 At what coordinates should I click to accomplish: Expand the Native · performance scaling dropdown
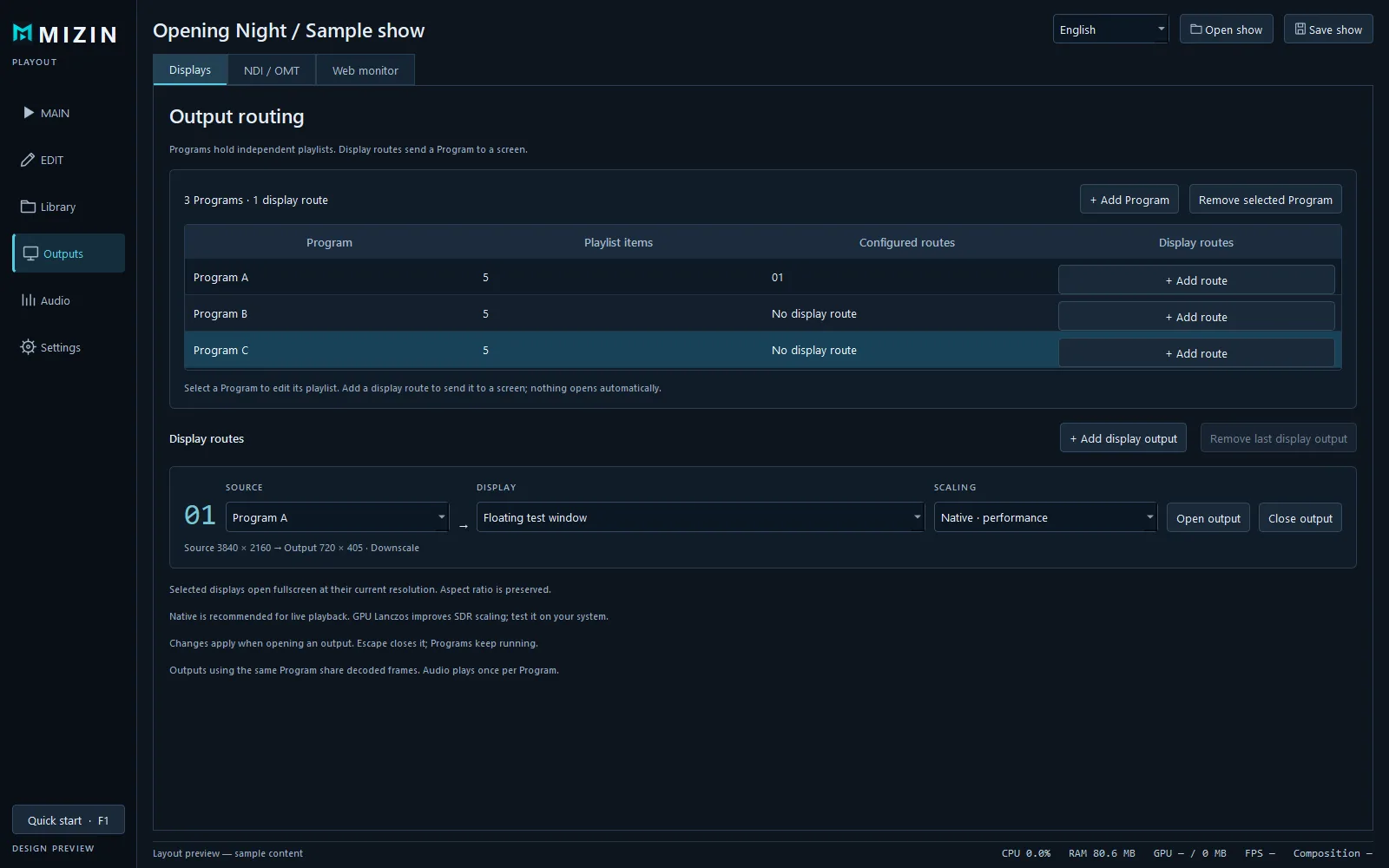(x=1045, y=517)
